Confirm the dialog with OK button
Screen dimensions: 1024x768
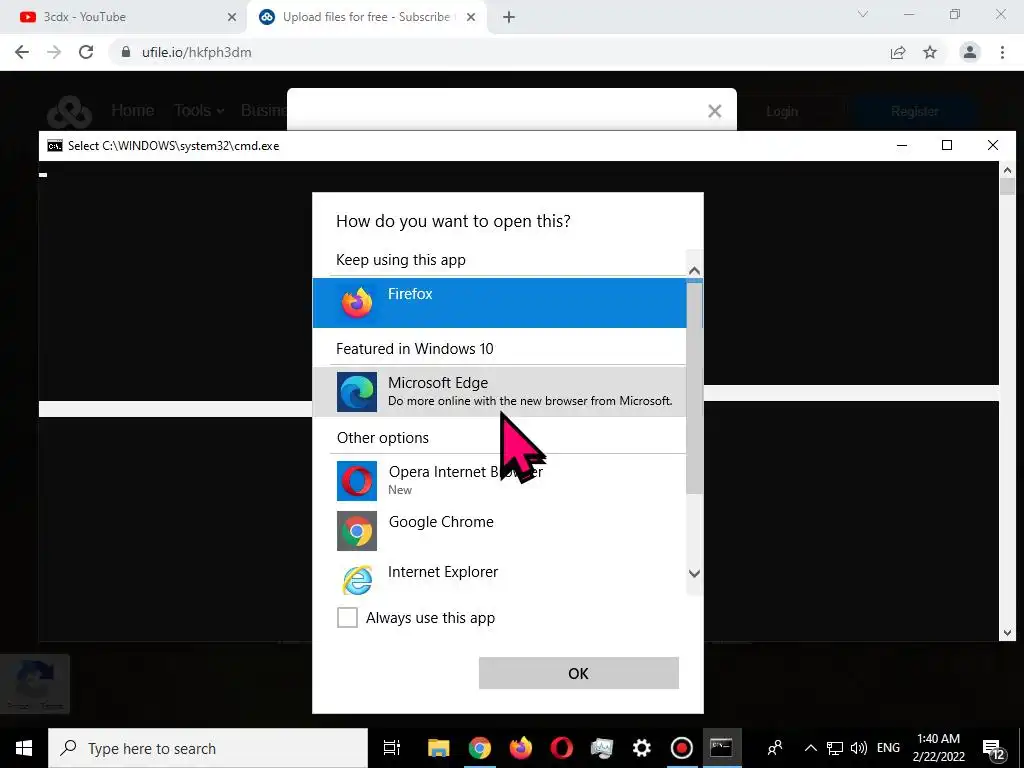[579, 673]
